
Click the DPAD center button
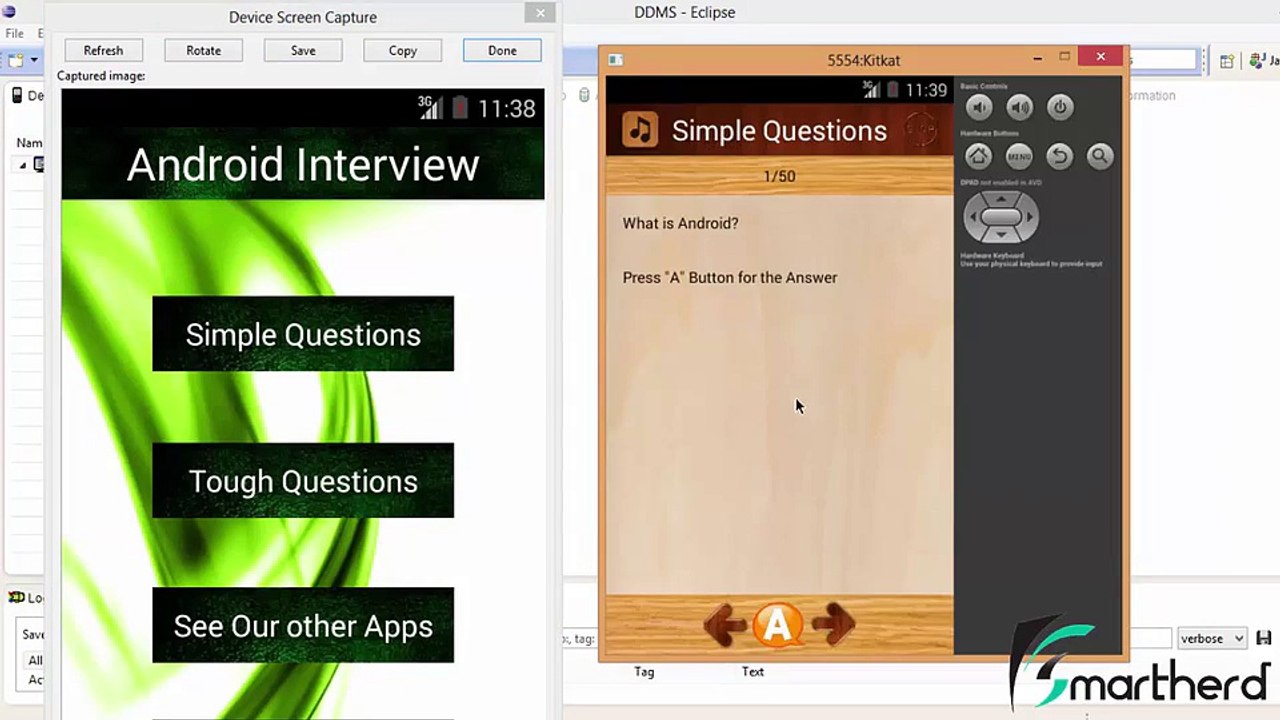(x=1001, y=217)
